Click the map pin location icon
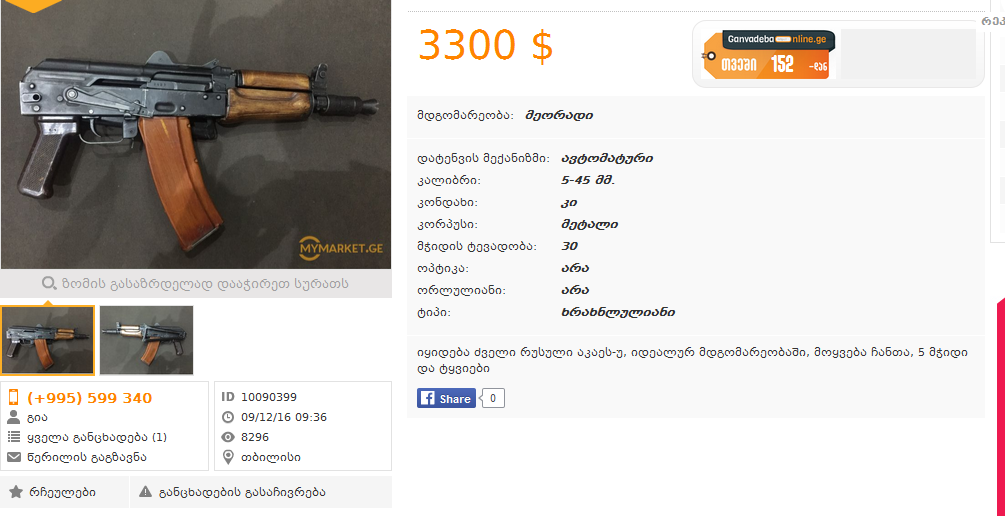This screenshot has height=516, width=1005. (x=228, y=457)
